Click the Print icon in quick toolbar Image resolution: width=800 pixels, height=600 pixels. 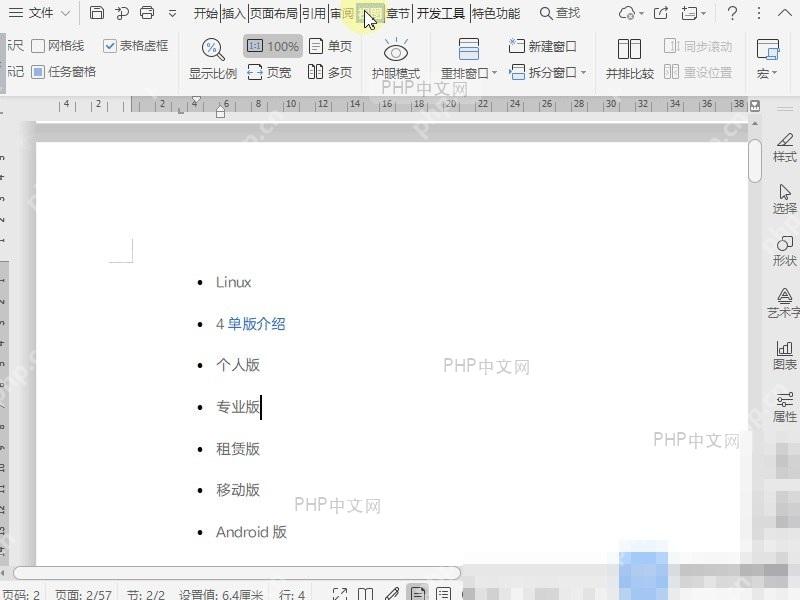click(147, 13)
